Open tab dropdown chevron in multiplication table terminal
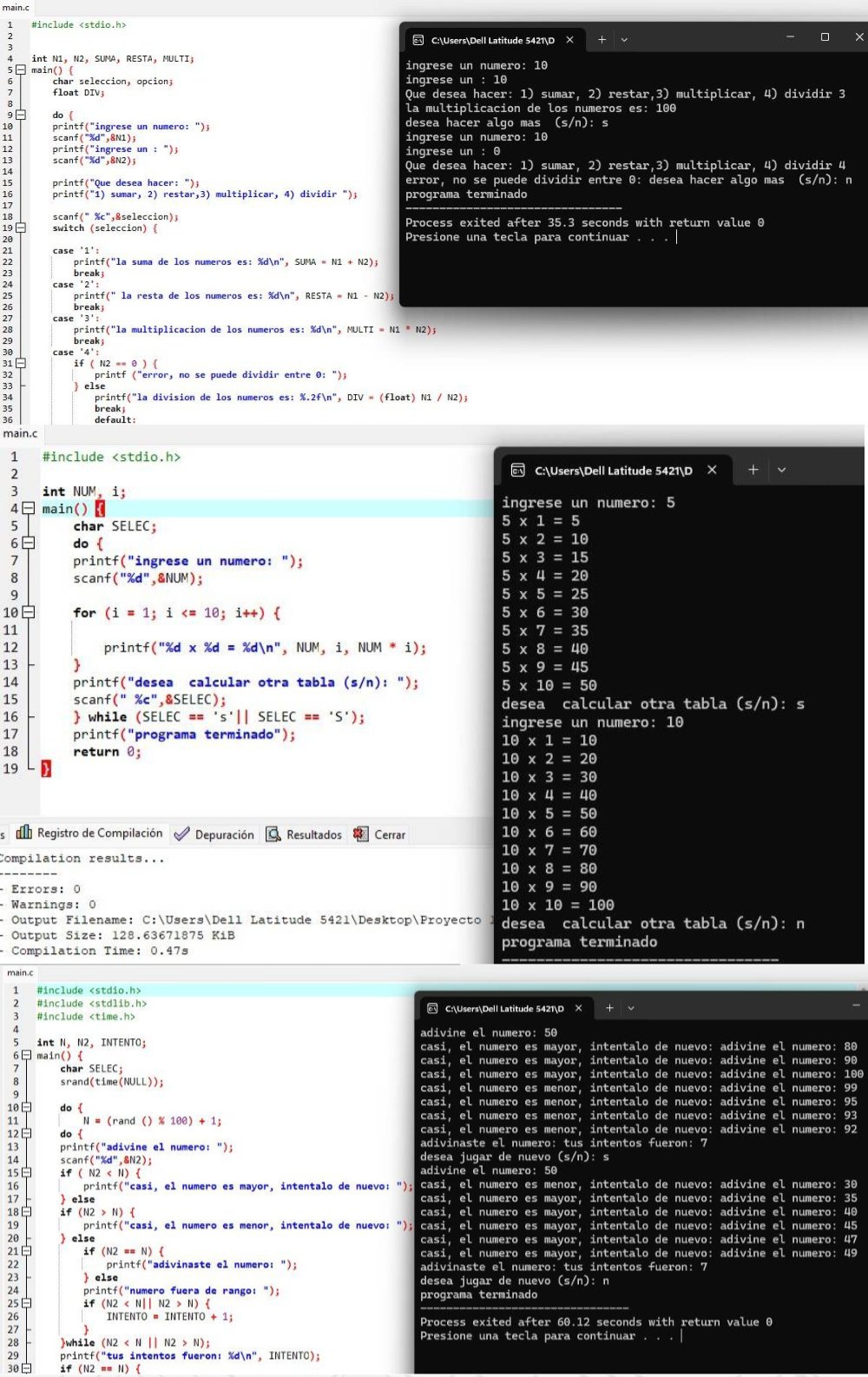This screenshot has width=868, height=1377. [x=781, y=470]
